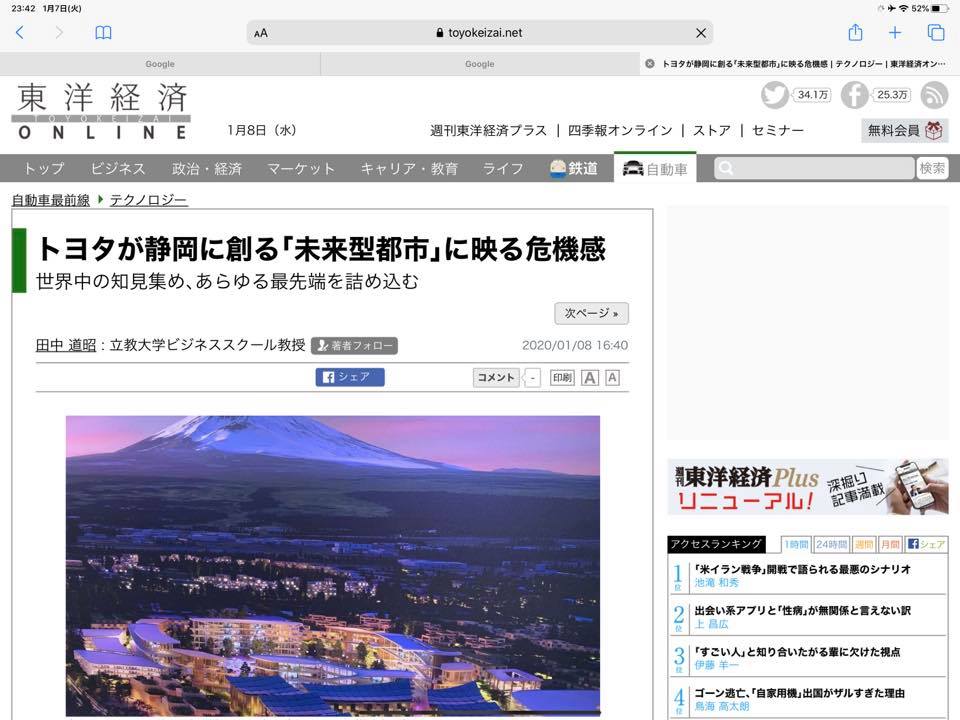Open the セミナー link
The image size is (960, 720).
(778, 130)
